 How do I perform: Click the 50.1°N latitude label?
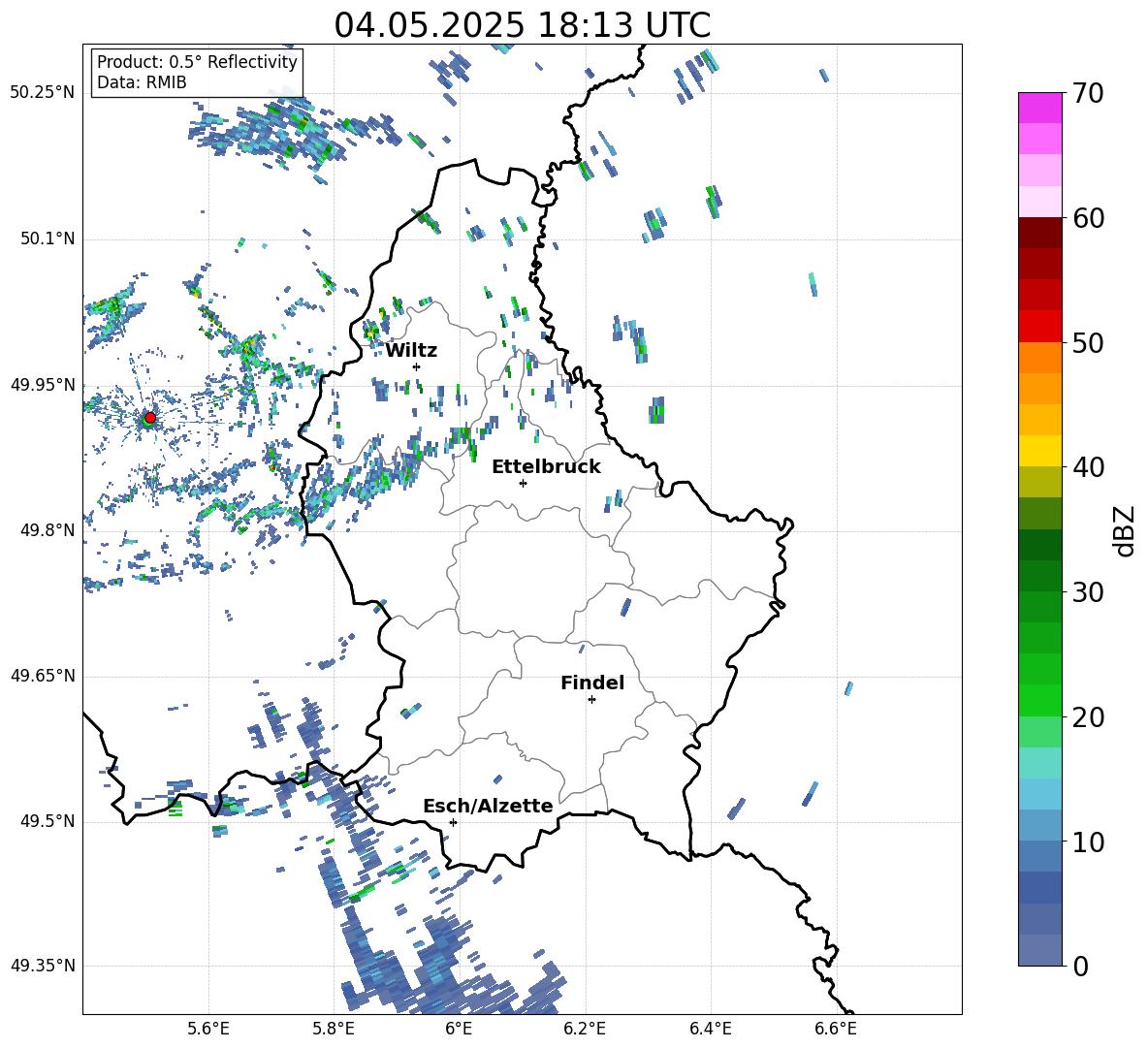48,239
